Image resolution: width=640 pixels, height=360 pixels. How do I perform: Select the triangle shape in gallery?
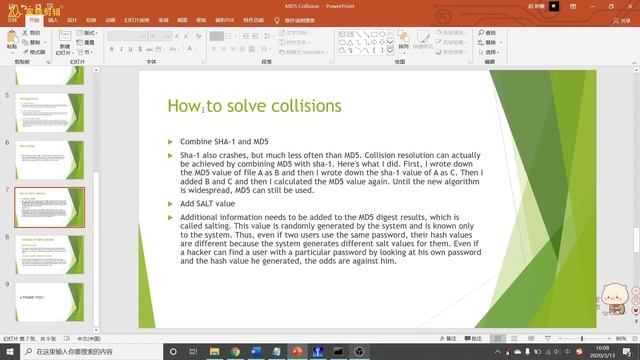pos(350,42)
